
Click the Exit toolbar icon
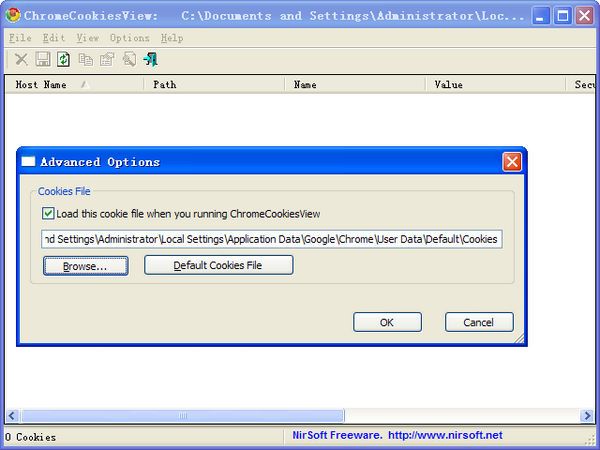[x=151, y=60]
